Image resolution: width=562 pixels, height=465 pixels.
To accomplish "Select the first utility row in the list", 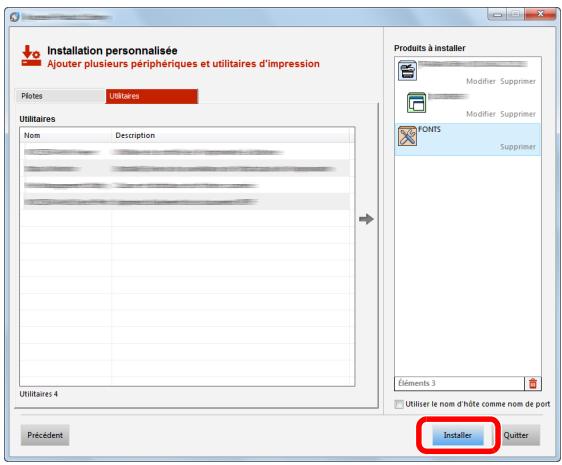I will (x=185, y=152).
